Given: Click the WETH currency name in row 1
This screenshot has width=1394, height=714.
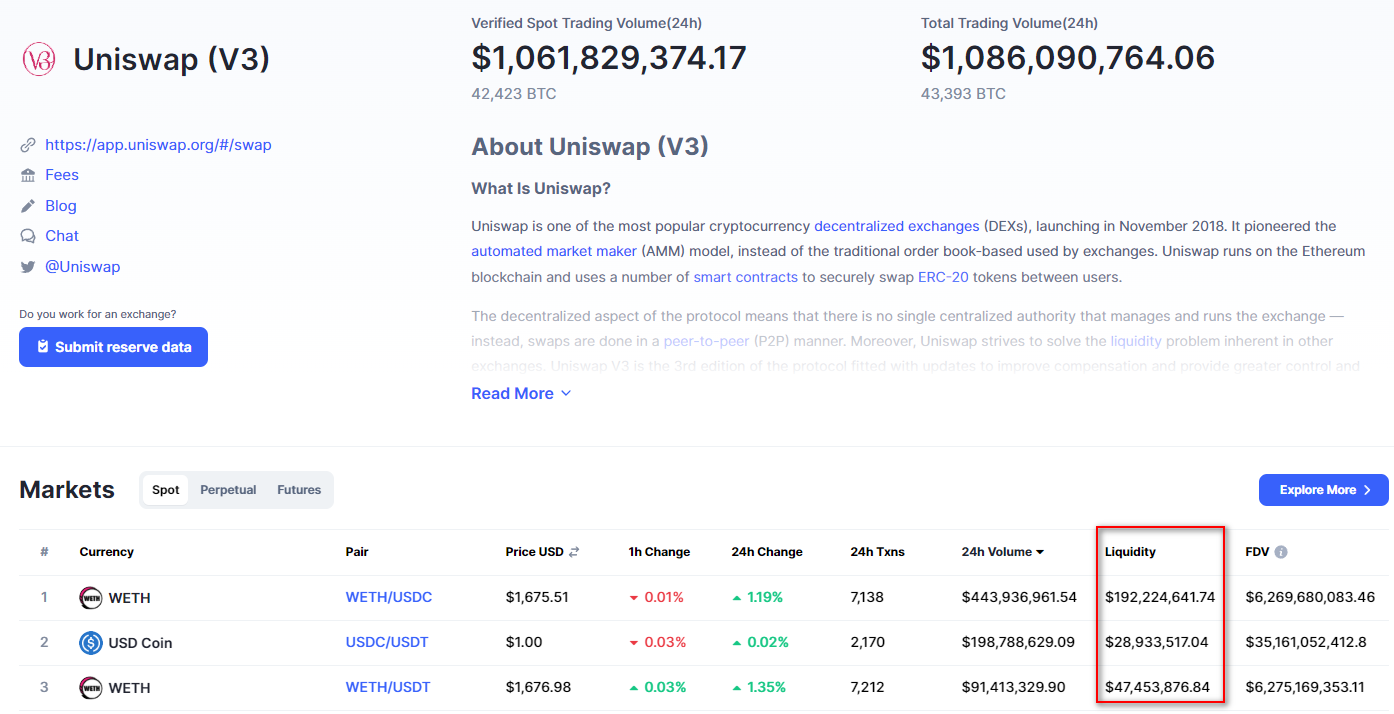Looking at the screenshot, I should click(129, 598).
